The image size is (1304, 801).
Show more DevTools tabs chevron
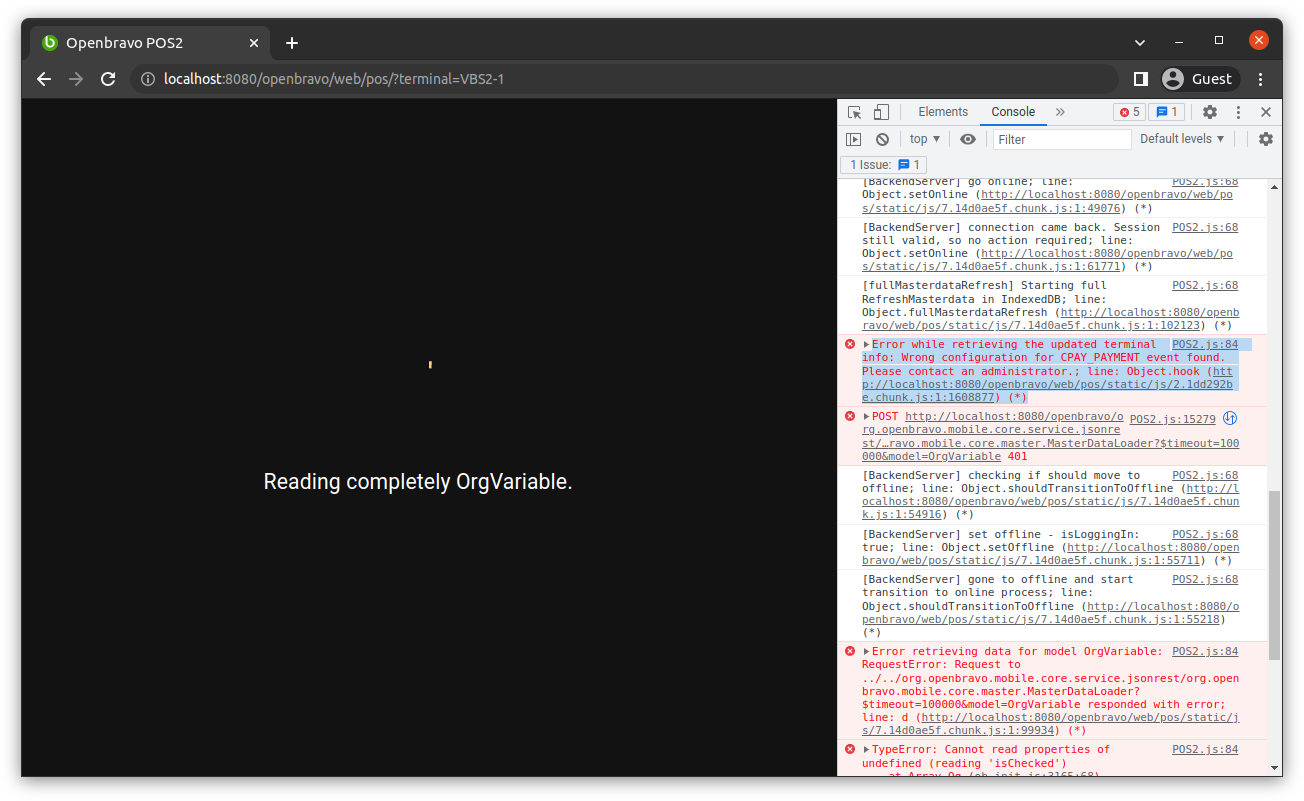click(x=1060, y=112)
